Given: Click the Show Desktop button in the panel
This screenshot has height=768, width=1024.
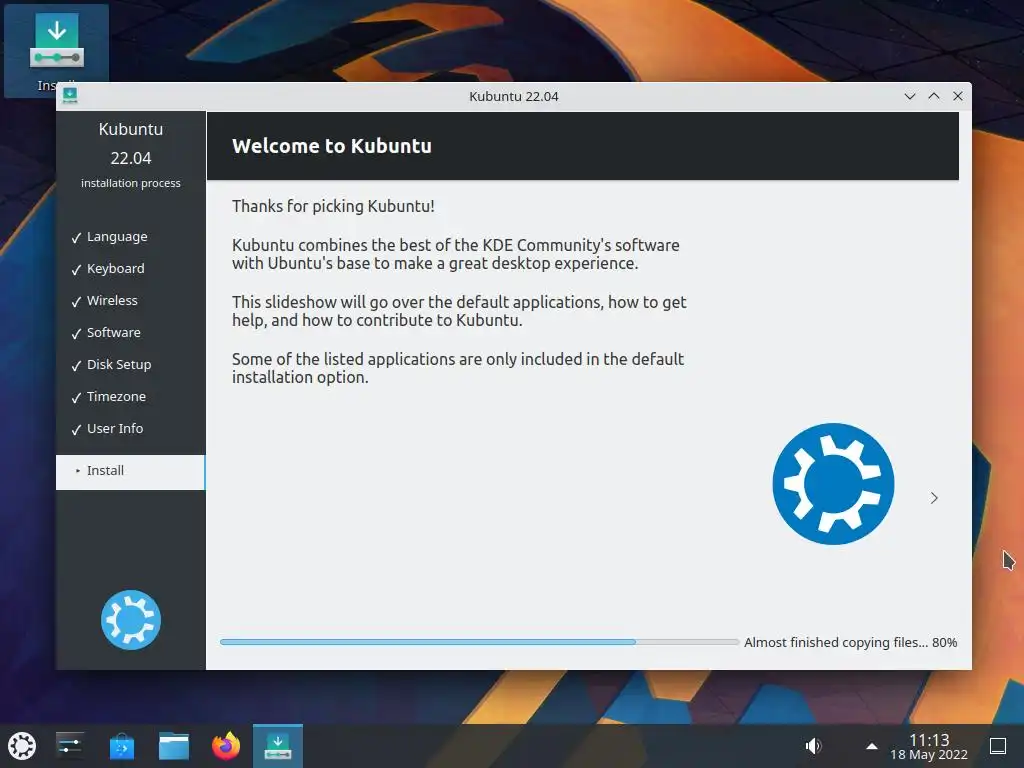Looking at the screenshot, I should click(998, 746).
